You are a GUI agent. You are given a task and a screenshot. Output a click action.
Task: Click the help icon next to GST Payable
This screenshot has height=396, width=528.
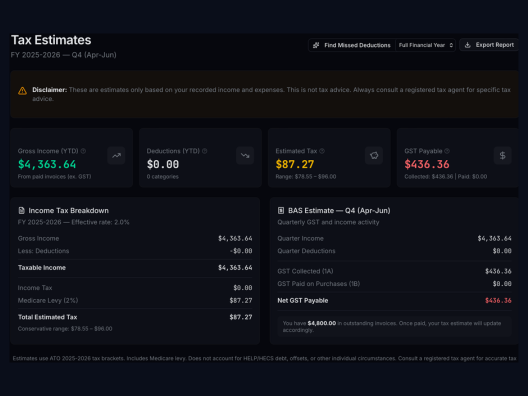447,151
